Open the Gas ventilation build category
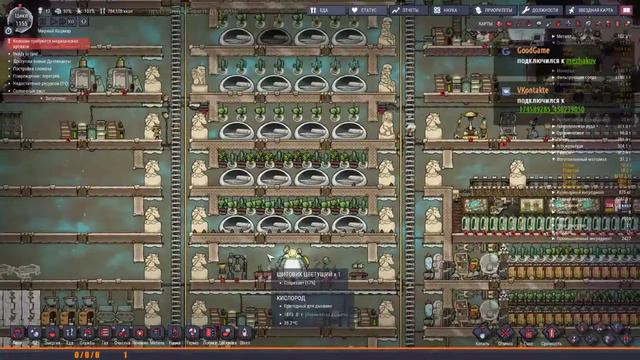 tap(104, 334)
